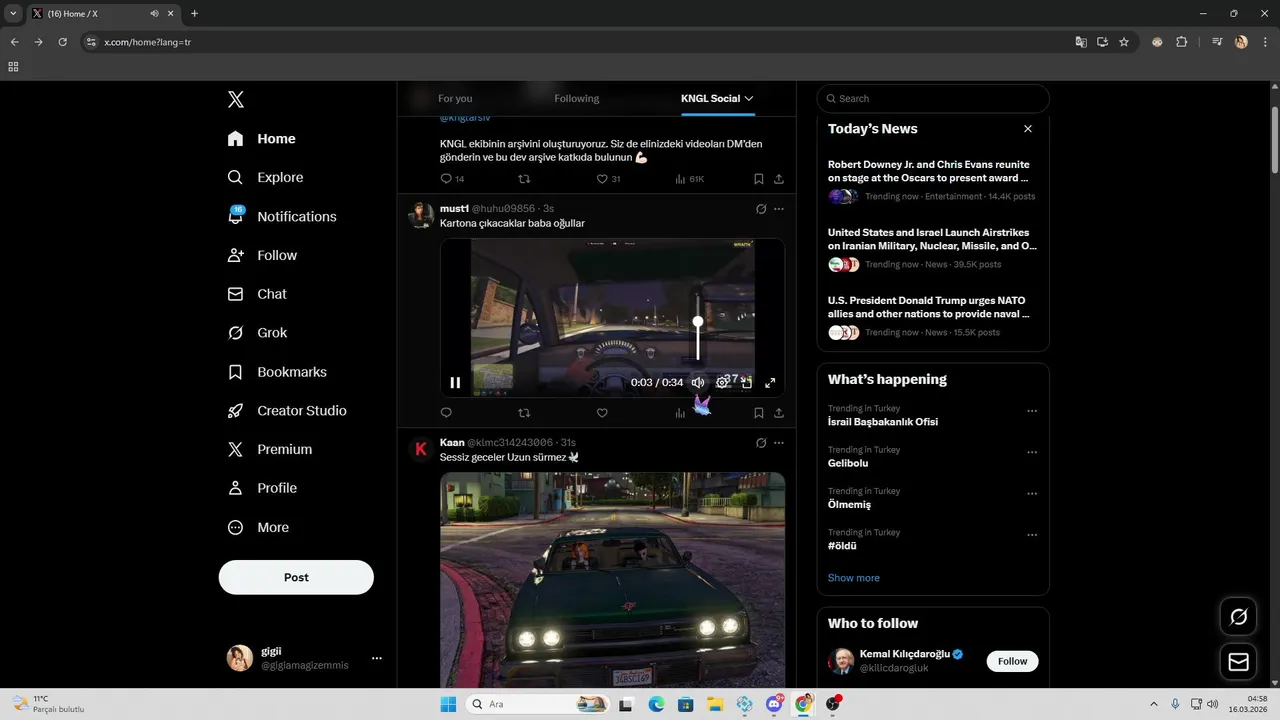Image resolution: width=1280 pixels, height=720 pixels.
Task: Open options for Gelibolu trend
Action: pos(1032,452)
